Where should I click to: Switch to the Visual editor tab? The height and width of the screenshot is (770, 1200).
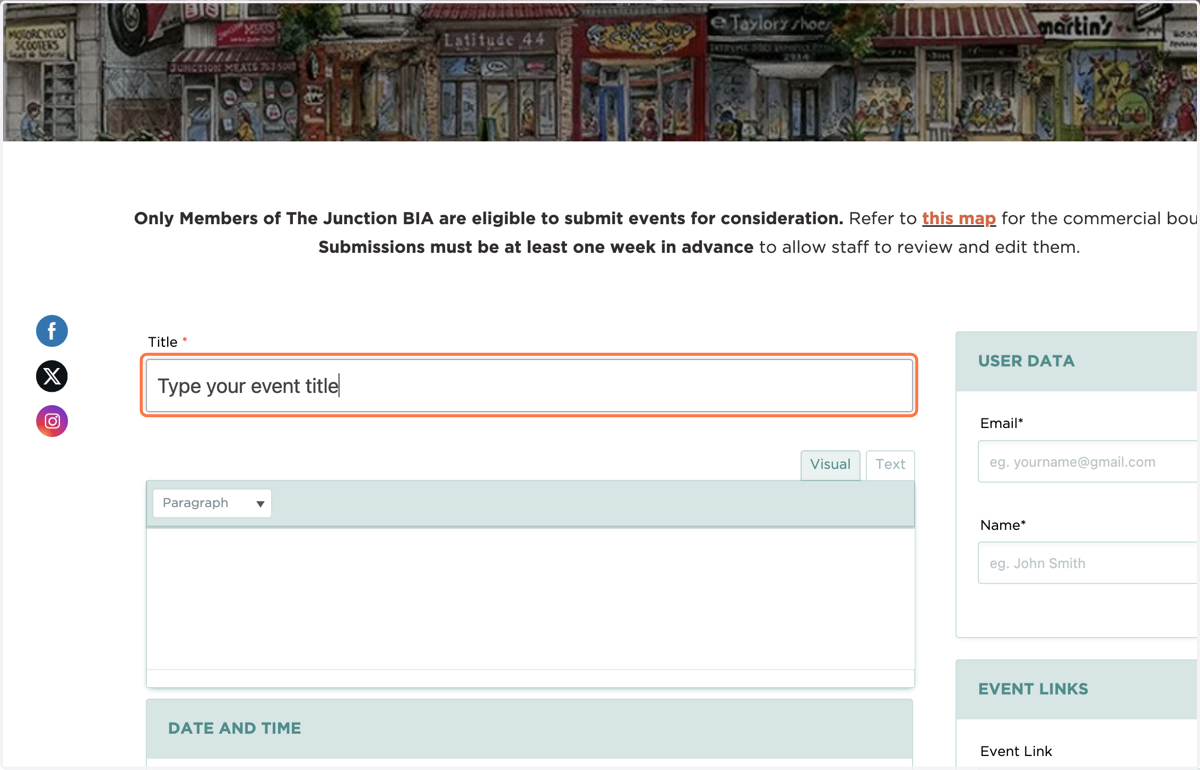830,464
